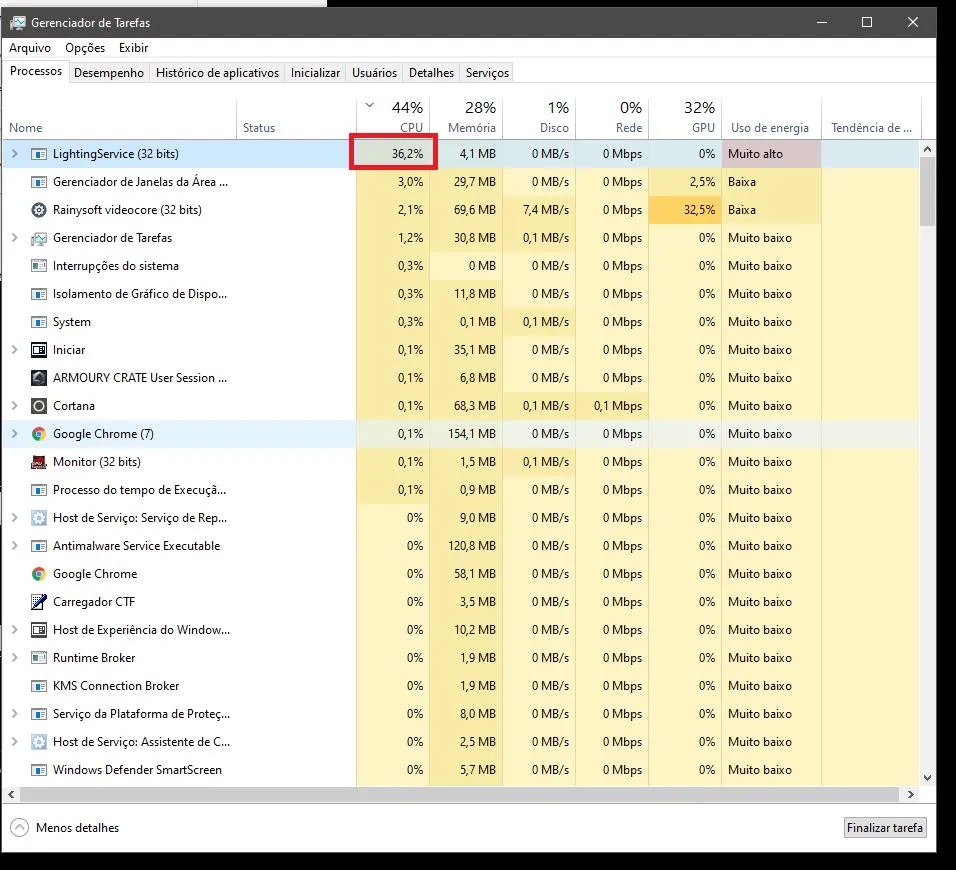The image size is (956, 870).
Task: Click the Carregador CTF pencil icon
Action: pyautogui.click(x=38, y=602)
